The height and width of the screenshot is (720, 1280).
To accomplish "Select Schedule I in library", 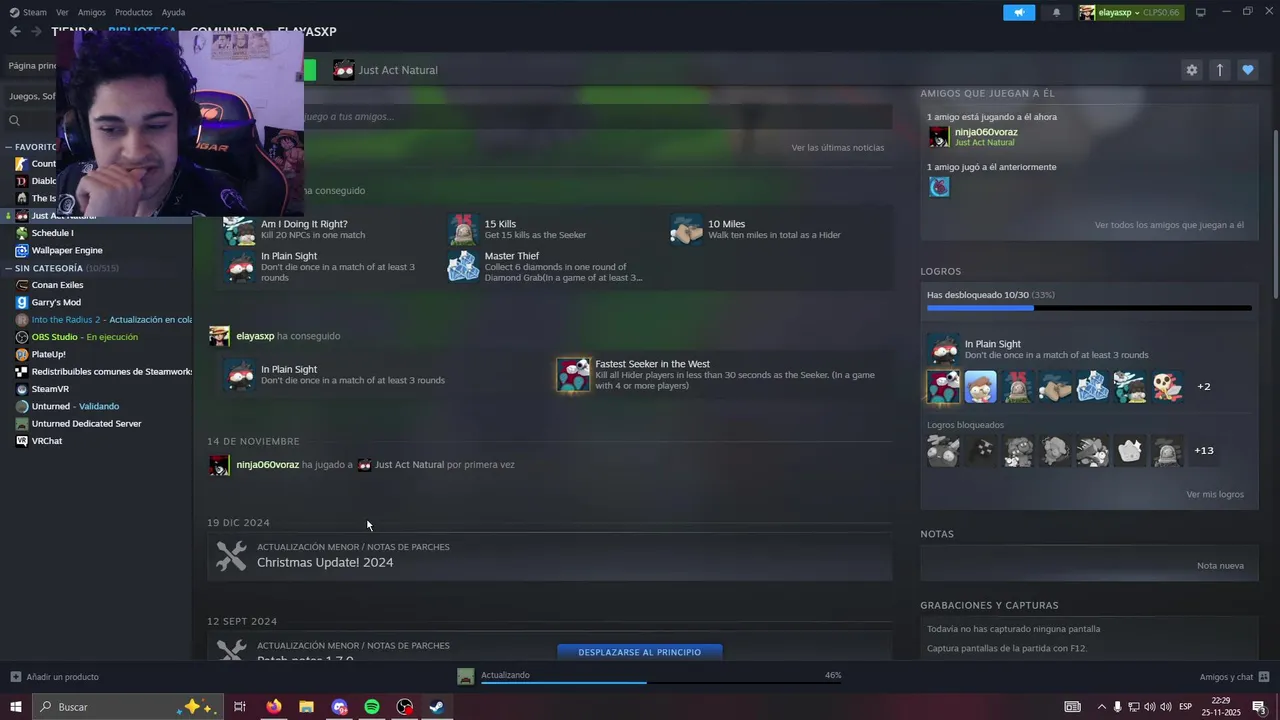I will click(52, 233).
